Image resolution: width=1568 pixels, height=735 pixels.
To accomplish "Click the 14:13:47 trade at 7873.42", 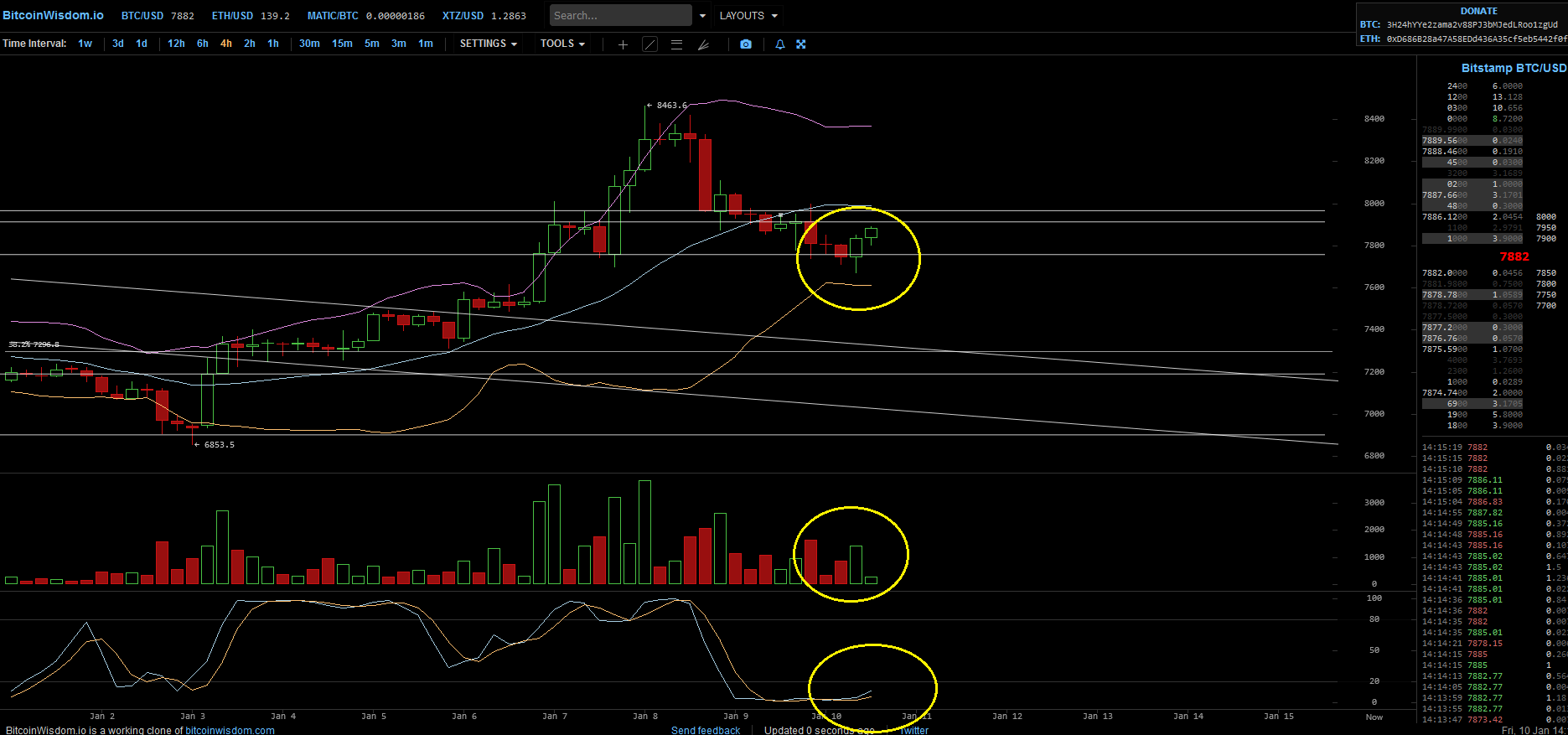I will pos(1495,720).
